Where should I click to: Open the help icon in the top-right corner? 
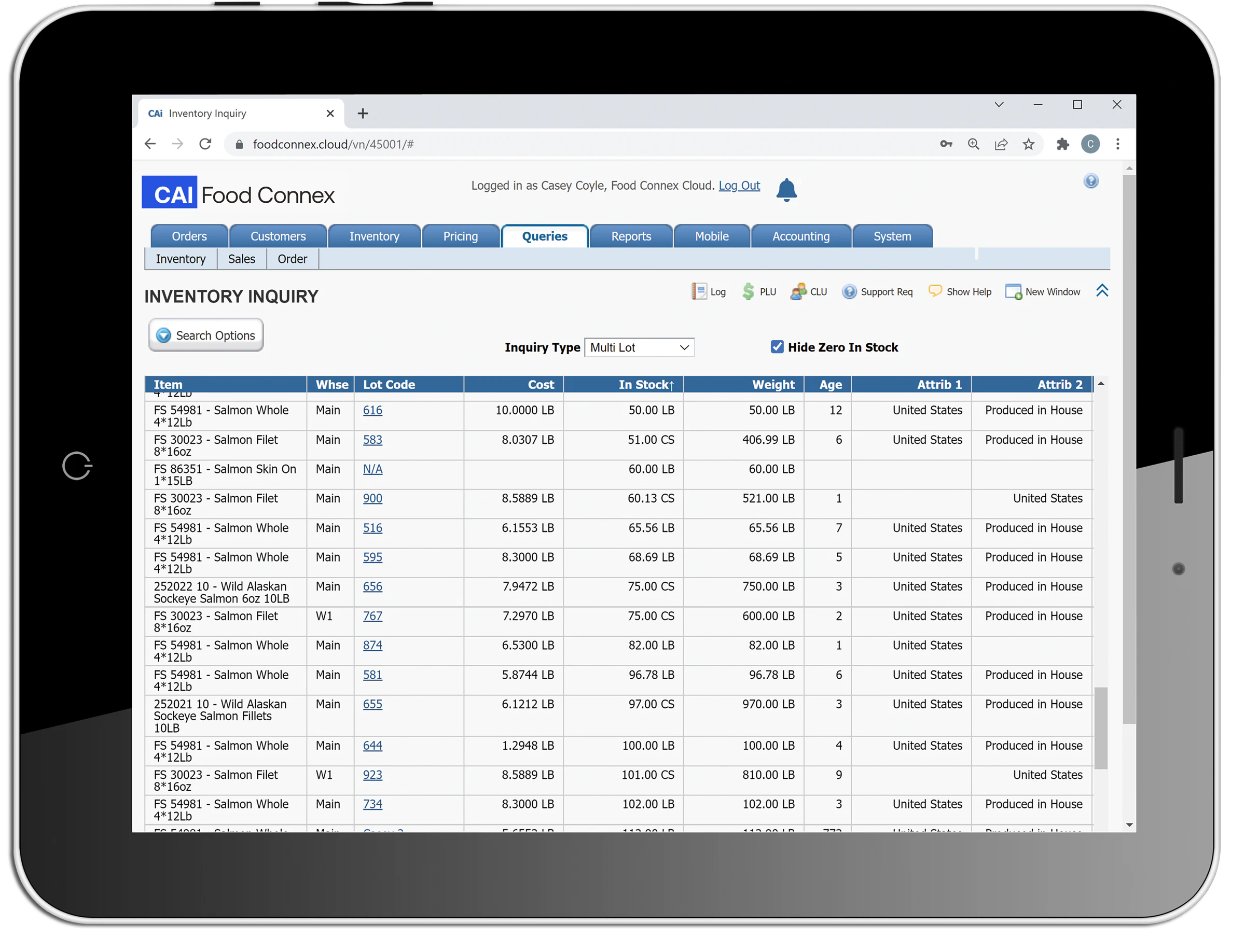tap(1091, 181)
